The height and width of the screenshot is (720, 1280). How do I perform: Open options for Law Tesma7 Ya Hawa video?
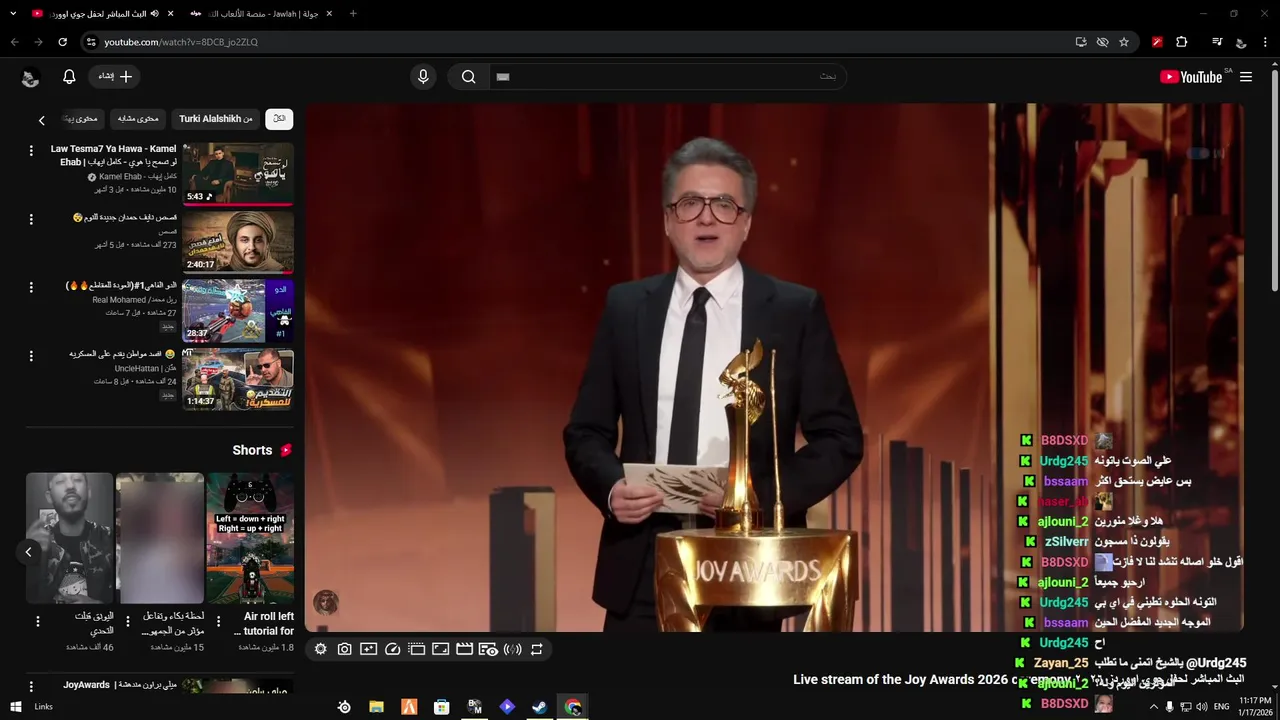click(31, 150)
